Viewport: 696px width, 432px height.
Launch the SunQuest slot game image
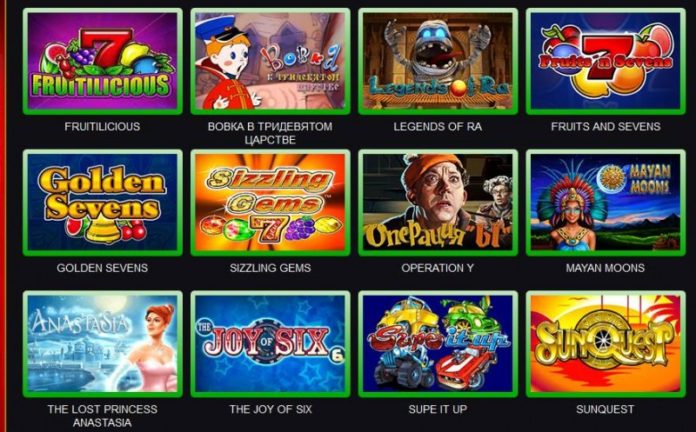coord(605,344)
